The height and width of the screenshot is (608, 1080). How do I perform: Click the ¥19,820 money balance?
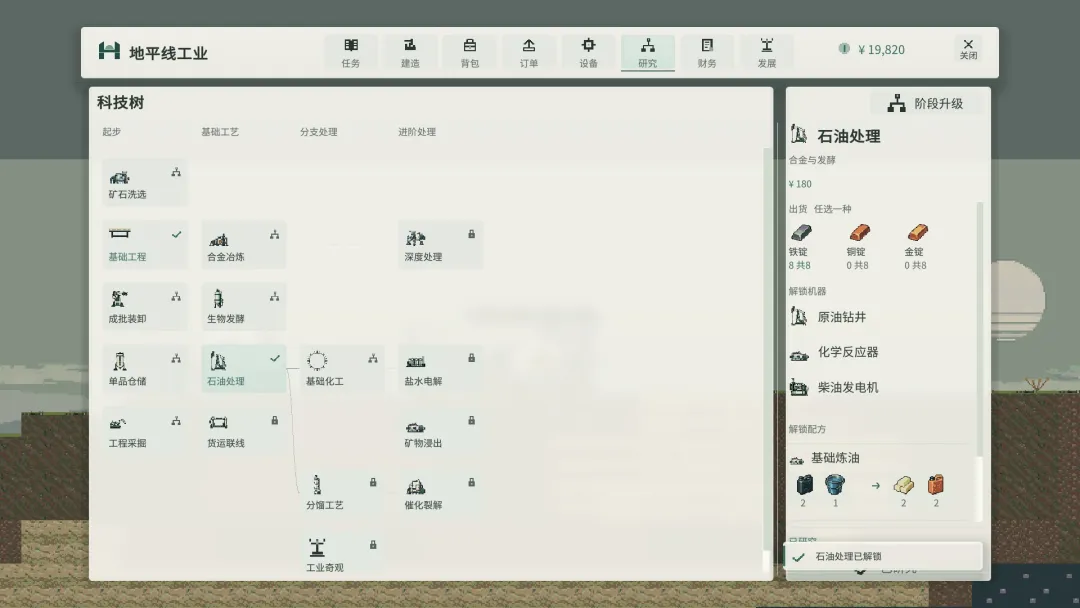pyautogui.click(x=872, y=50)
